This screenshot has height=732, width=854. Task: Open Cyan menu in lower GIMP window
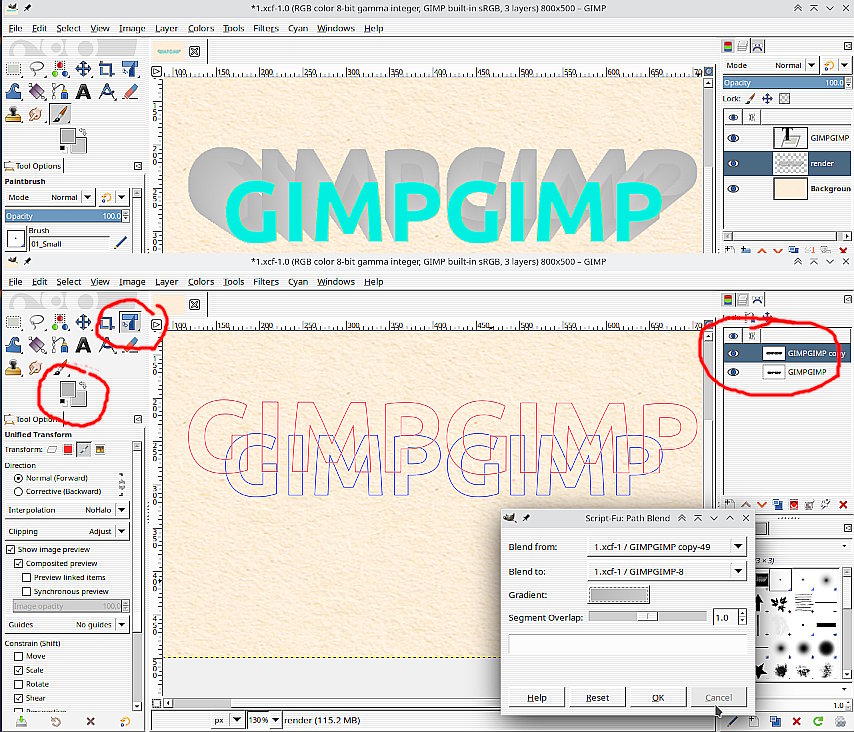pyautogui.click(x=298, y=282)
